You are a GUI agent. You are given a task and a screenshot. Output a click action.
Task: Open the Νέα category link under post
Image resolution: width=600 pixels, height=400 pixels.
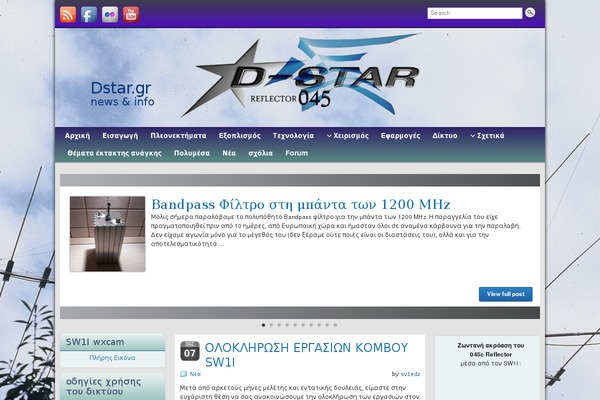pos(195,374)
